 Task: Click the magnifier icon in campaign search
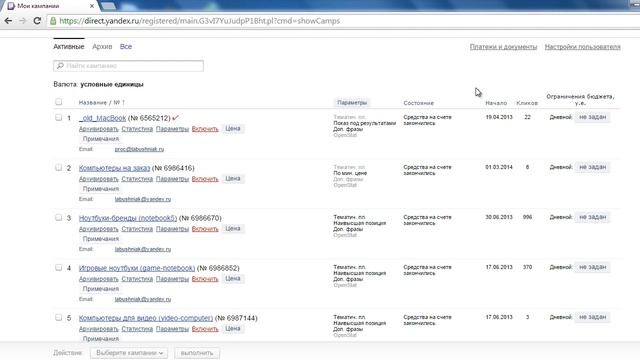[60, 66]
